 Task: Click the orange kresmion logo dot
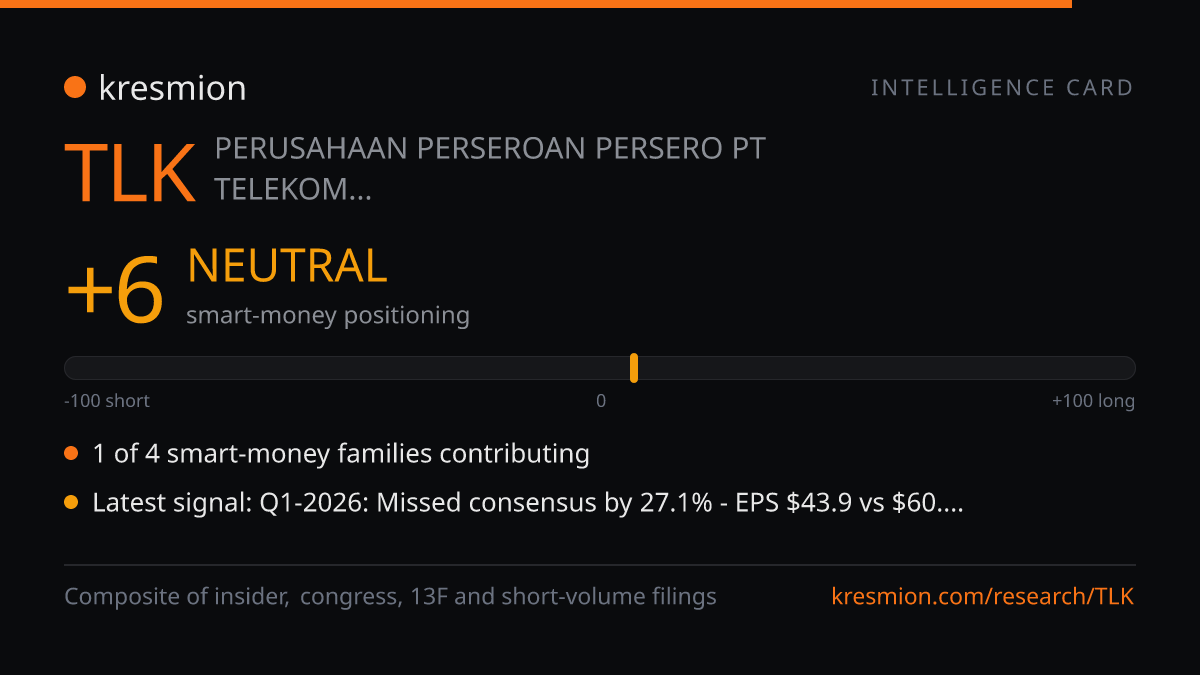[x=75, y=88]
